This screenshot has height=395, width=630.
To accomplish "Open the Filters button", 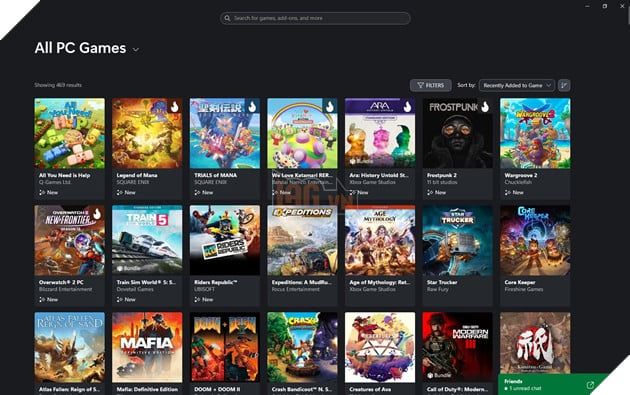I will [431, 85].
